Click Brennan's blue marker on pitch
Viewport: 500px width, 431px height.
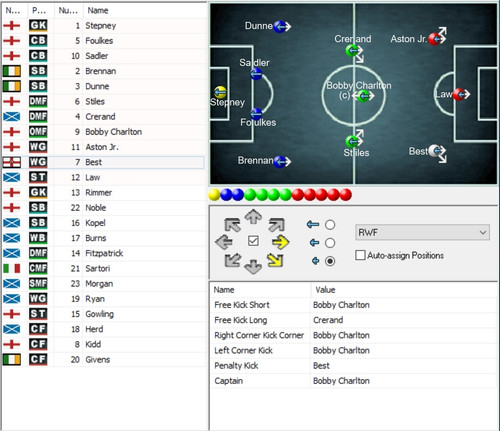(280, 162)
